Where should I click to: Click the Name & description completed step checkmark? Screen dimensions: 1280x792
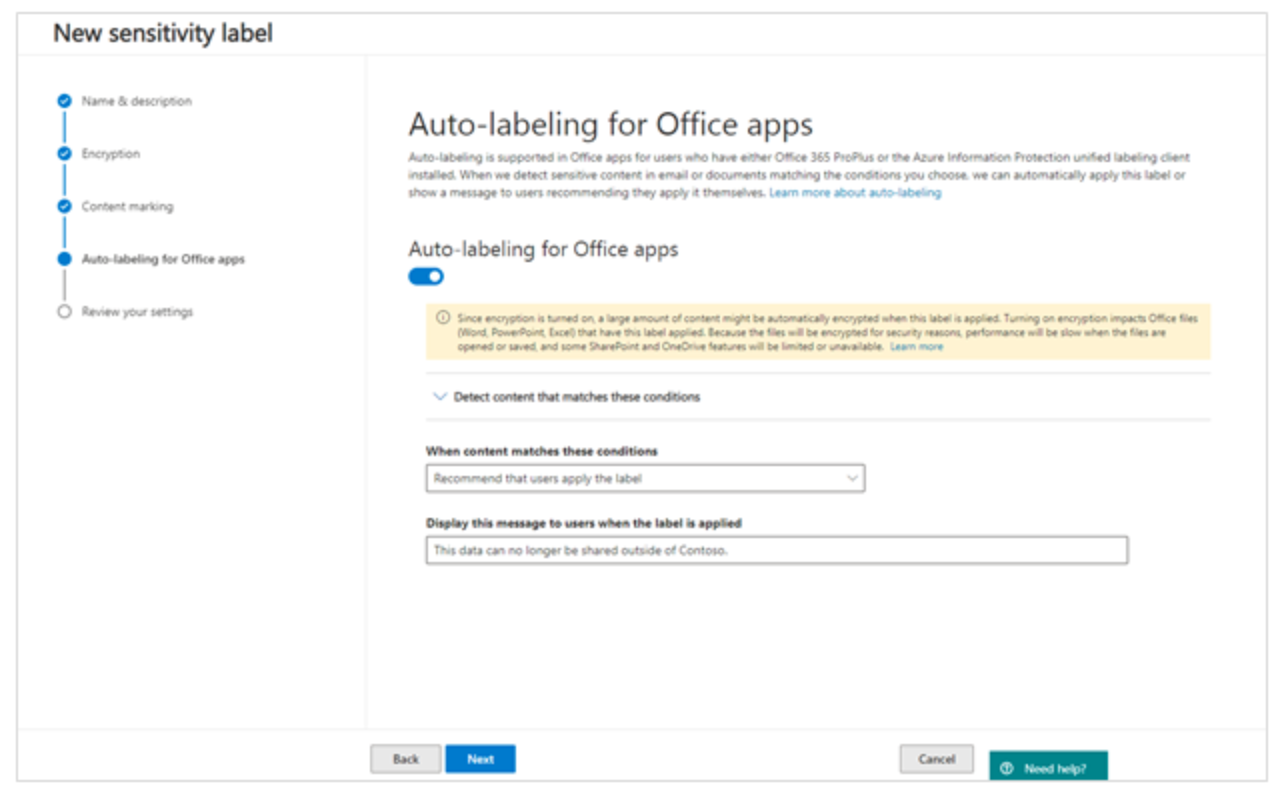65,101
